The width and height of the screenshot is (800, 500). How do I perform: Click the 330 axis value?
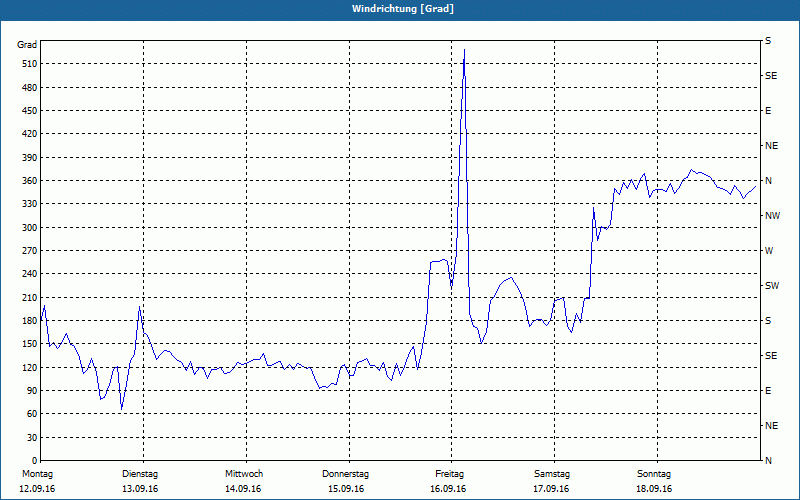[29, 204]
